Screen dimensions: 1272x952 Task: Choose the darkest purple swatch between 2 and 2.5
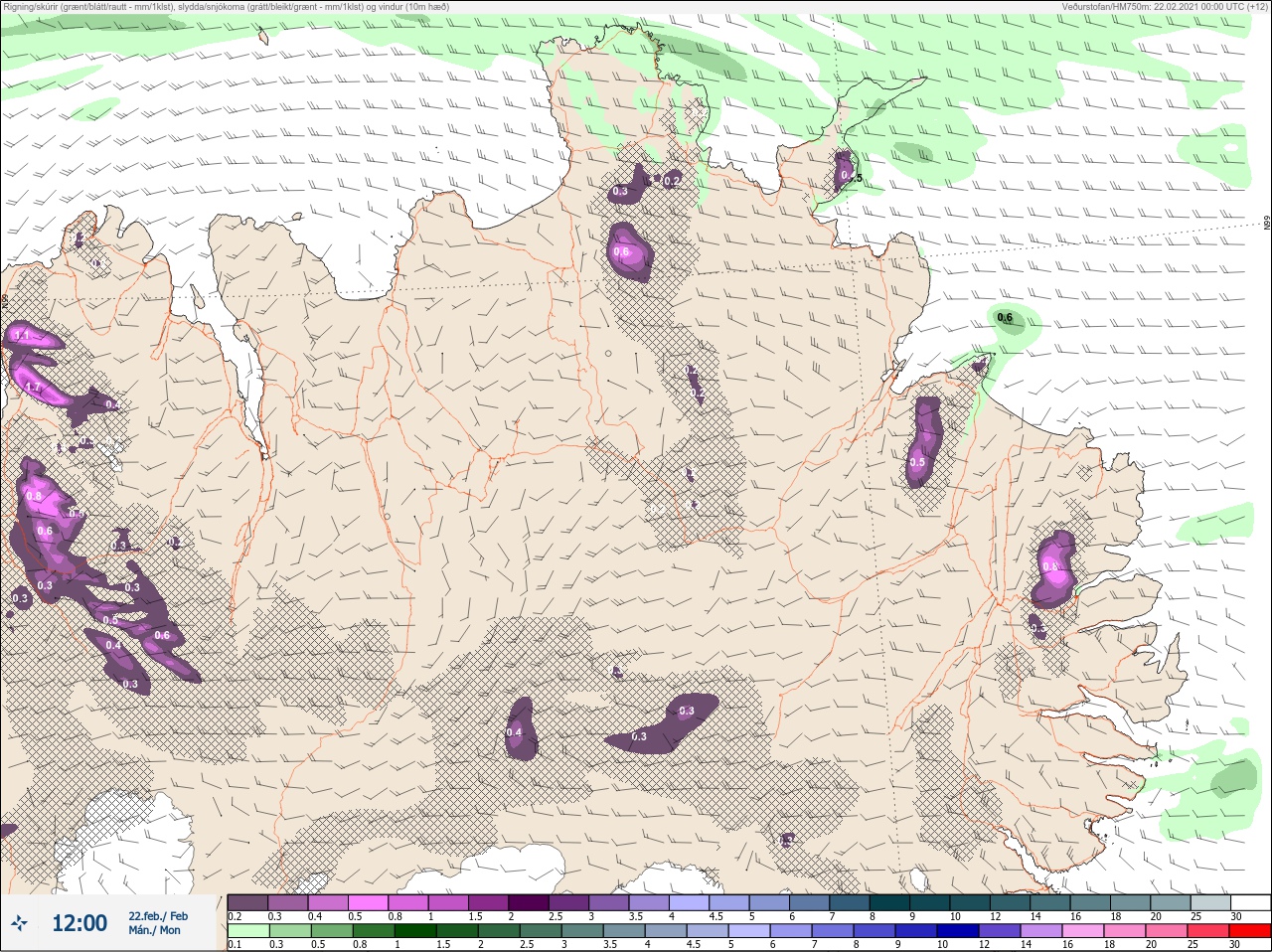(x=529, y=902)
